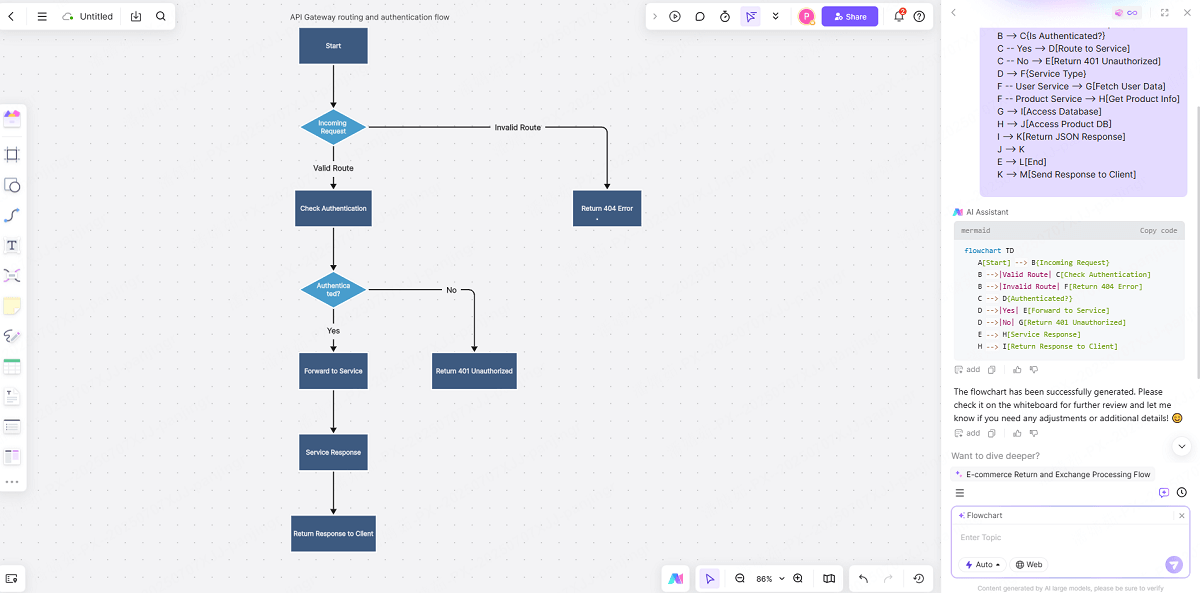Select the Return 404 Error node
This screenshot has width=1200, height=593.
point(607,208)
